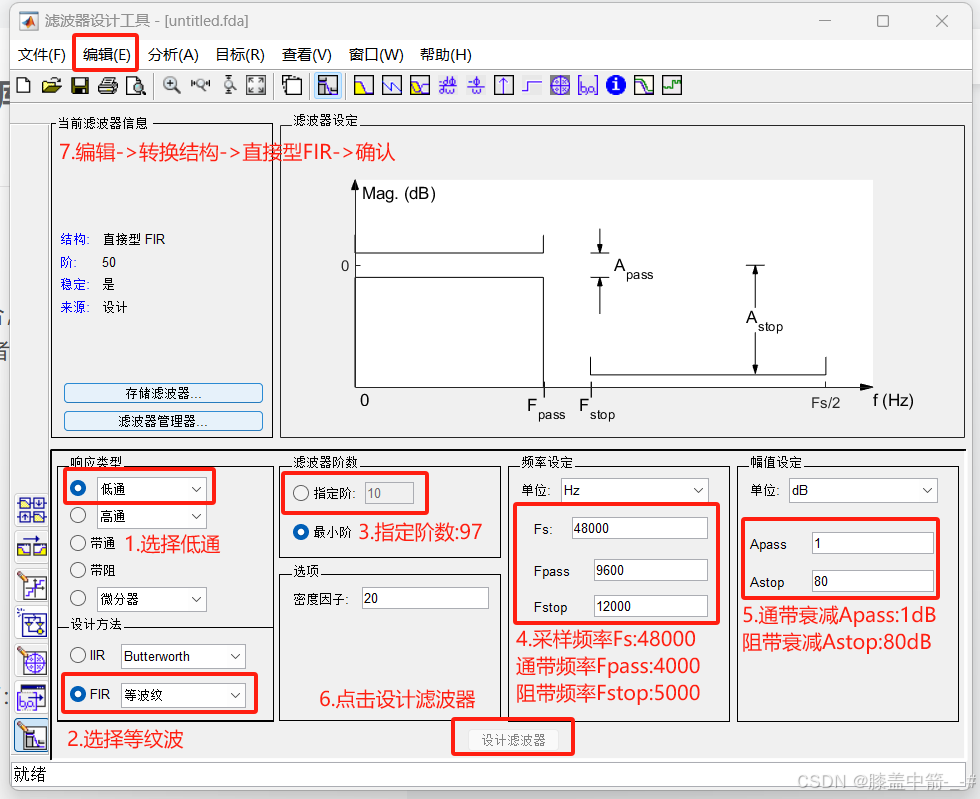Click the Save filter session icon

click(80, 86)
